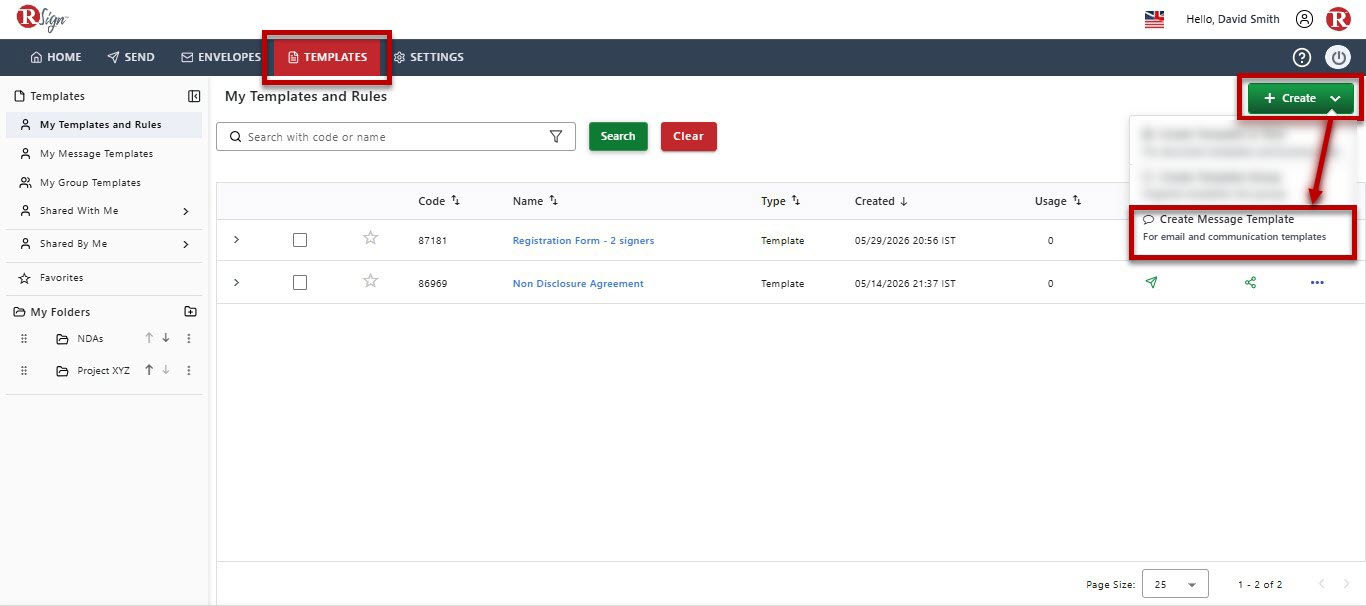
Task: Go to the ENVELOPES tab
Action: pyautogui.click(x=221, y=57)
